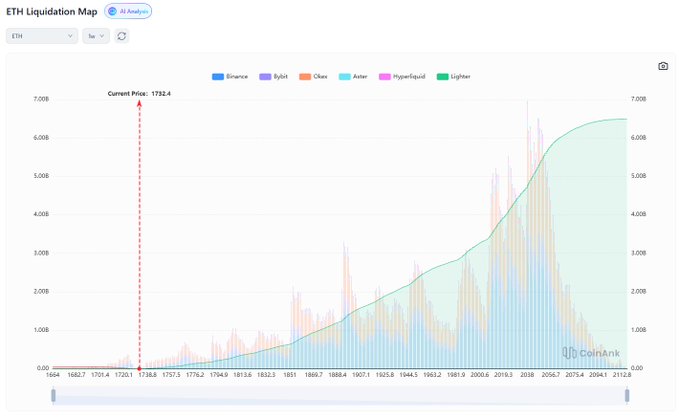The image size is (679, 419).
Task: Click the camera screenshot icon
Action: (663, 66)
